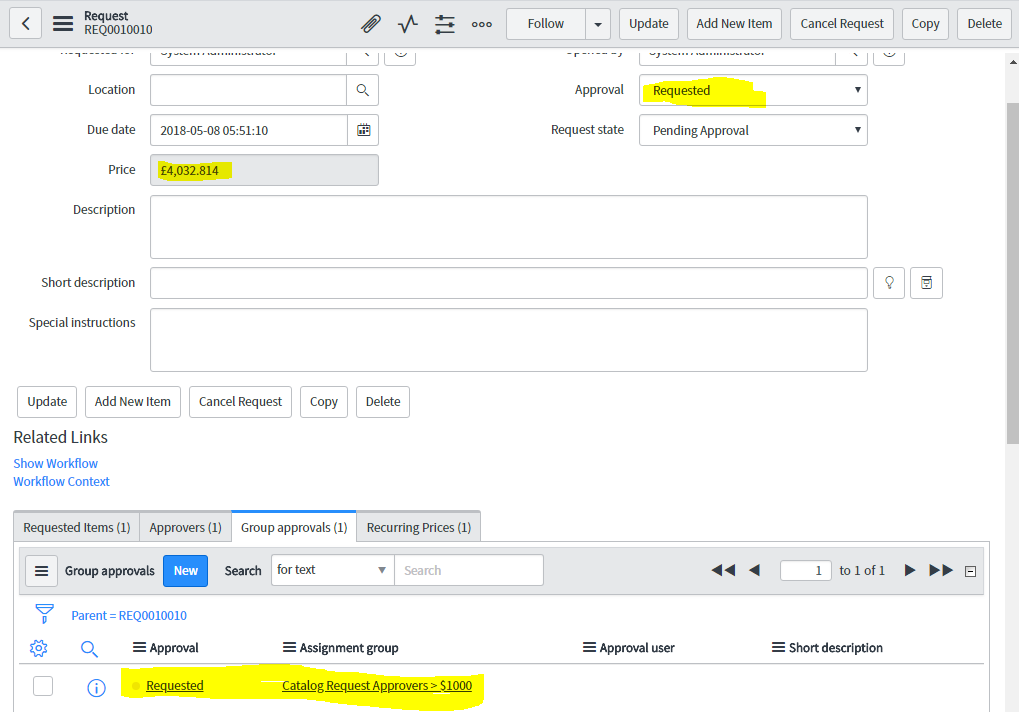Open the activity stream icon

click(407, 23)
